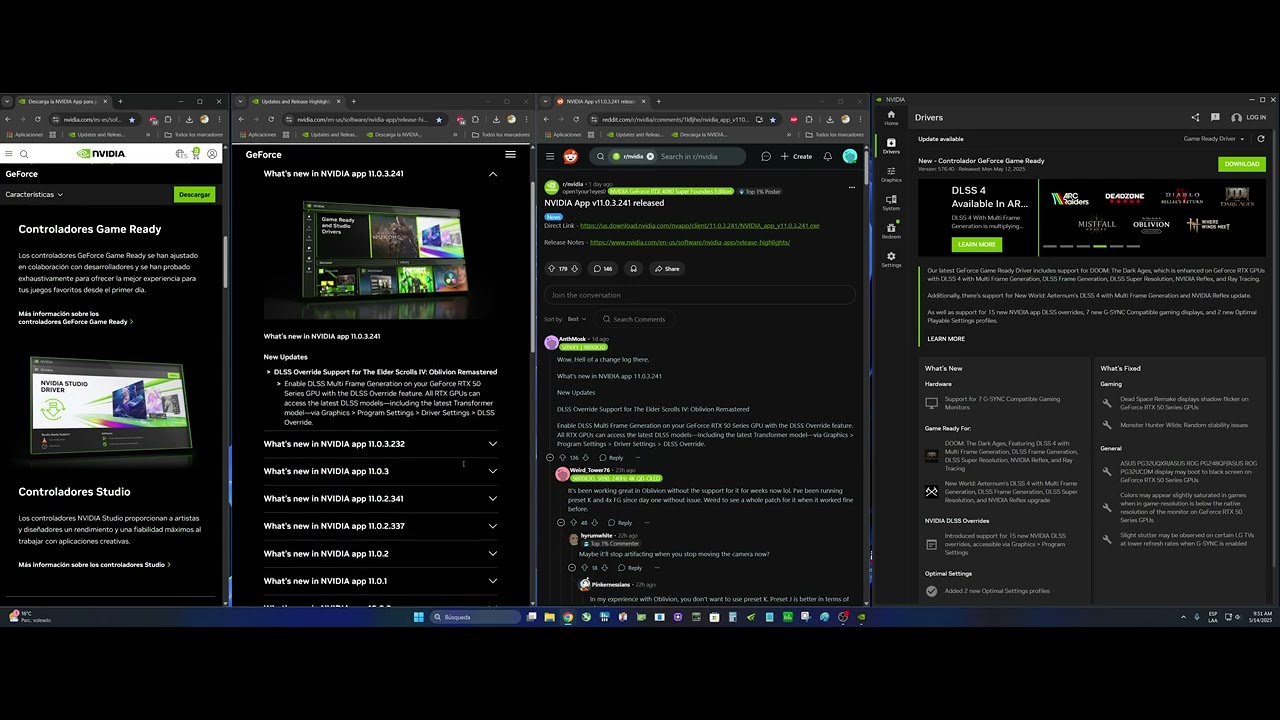Expand What's new in NVIDIA app 11.0.1
The height and width of the screenshot is (720, 1280).
click(x=380, y=581)
